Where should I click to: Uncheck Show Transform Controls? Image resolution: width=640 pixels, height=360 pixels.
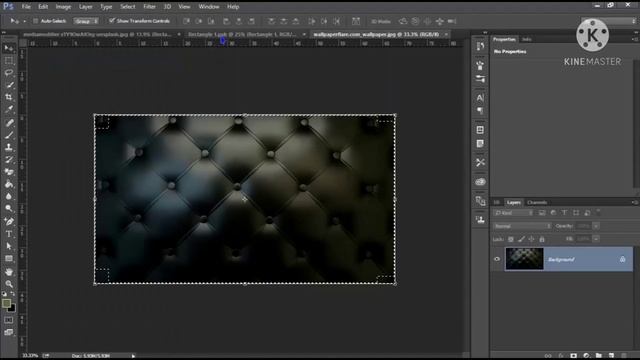[111, 20]
